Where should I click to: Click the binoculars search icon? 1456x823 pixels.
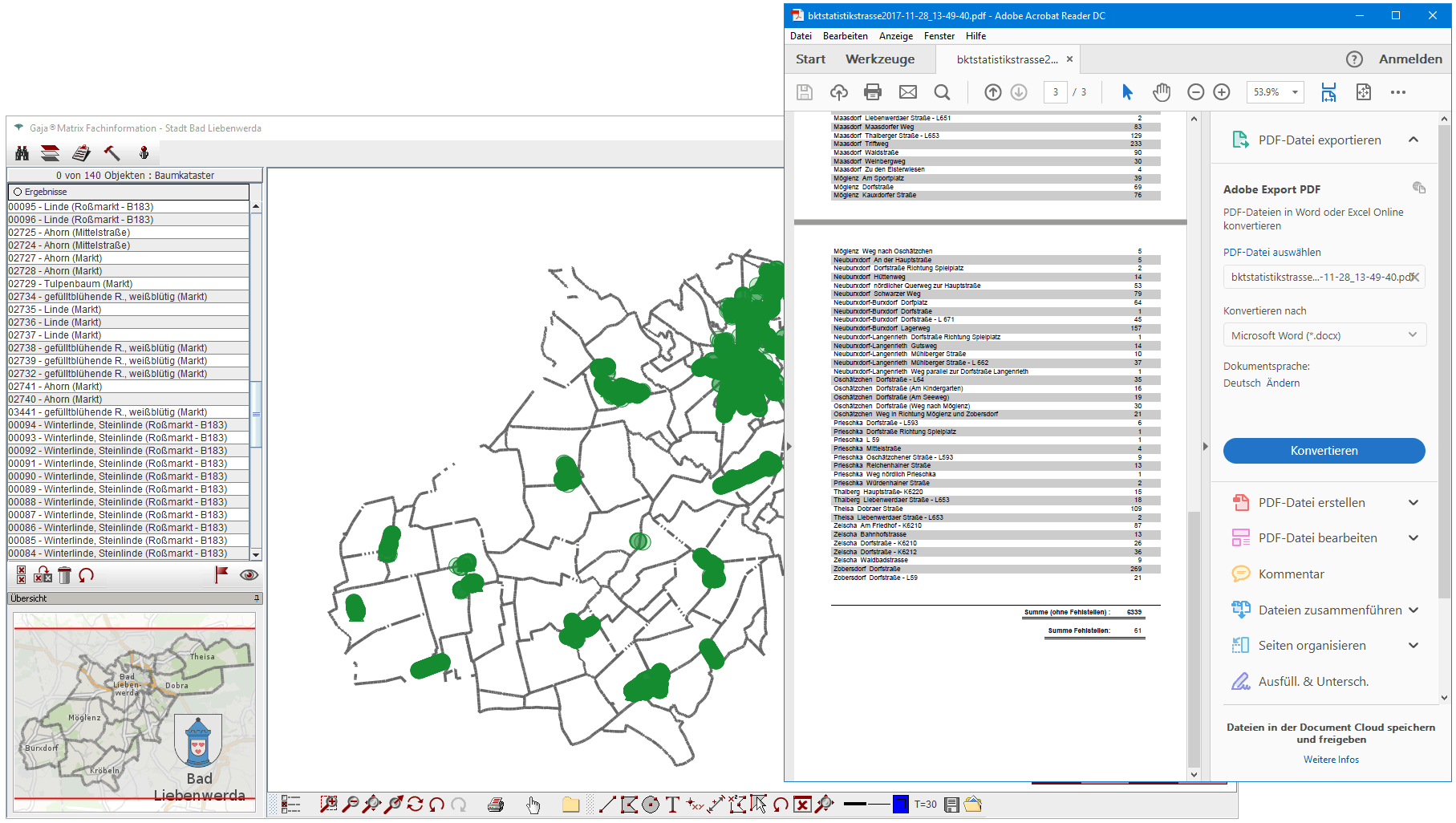coord(22,152)
